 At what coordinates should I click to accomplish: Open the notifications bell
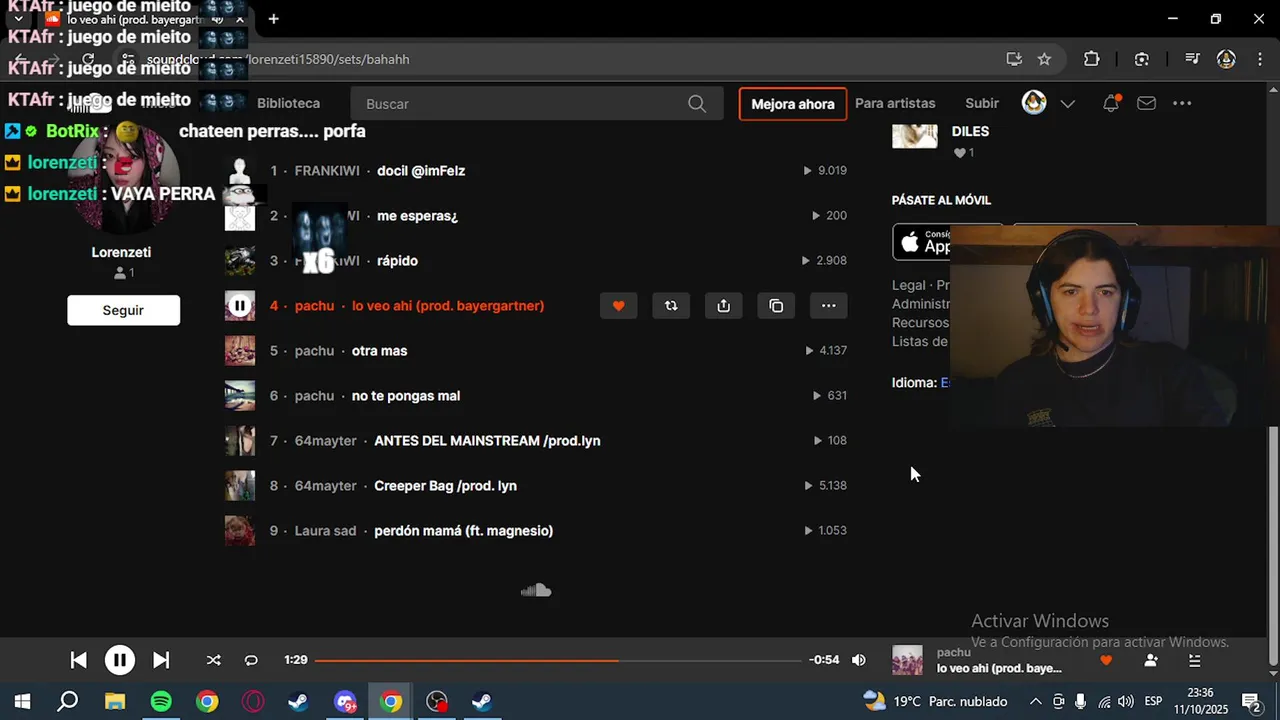(x=1110, y=103)
